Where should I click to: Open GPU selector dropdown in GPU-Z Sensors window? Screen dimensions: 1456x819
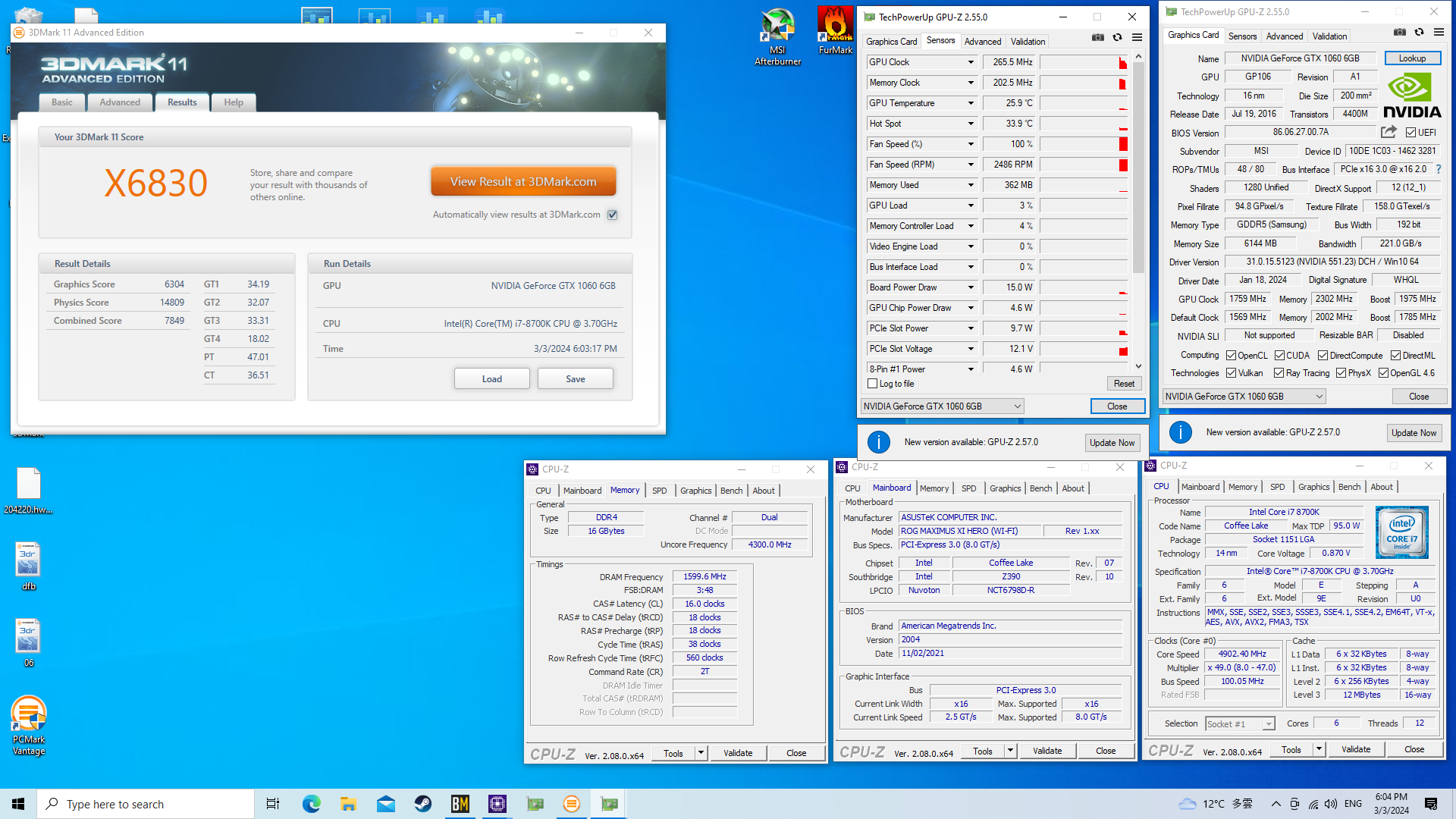[x=942, y=406]
